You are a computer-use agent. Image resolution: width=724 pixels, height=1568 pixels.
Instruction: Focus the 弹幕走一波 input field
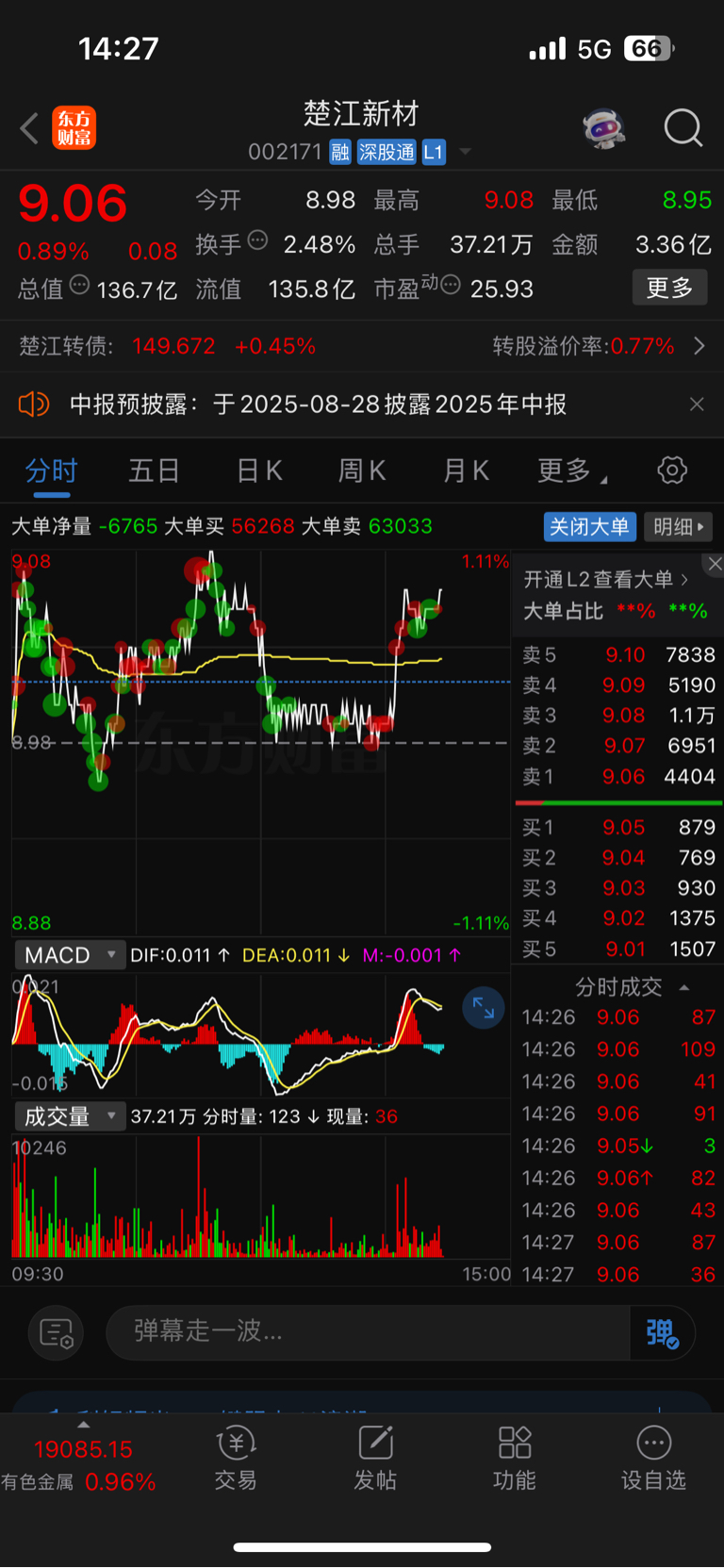coord(368,1332)
